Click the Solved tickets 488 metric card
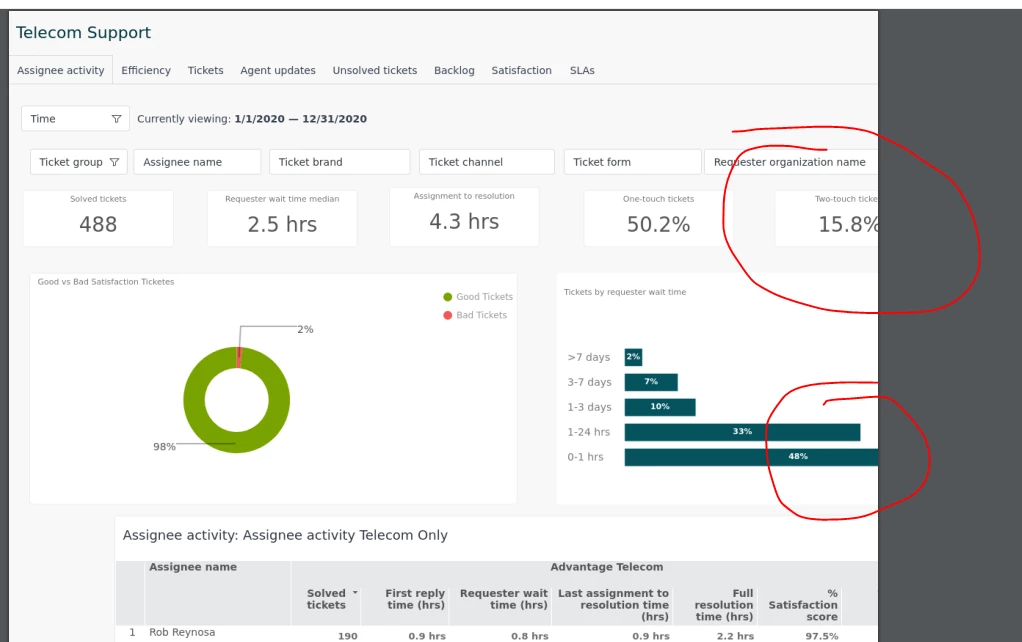This screenshot has width=1022, height=642. (x=98, y=218)
